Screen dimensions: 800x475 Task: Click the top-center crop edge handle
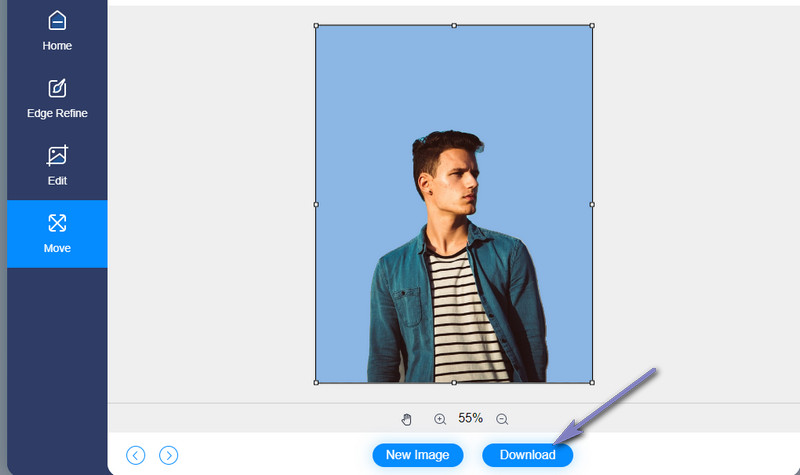(x=454, y=25)
